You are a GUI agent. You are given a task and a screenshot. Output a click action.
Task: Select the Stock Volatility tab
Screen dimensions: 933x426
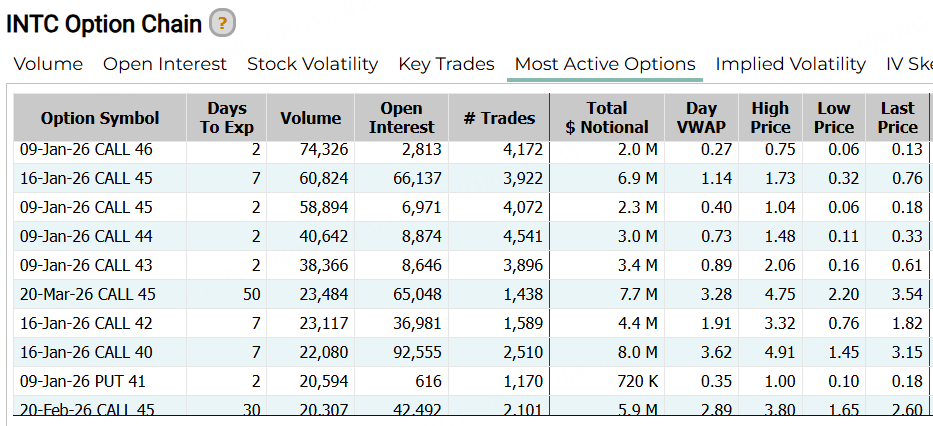(312, 64)
